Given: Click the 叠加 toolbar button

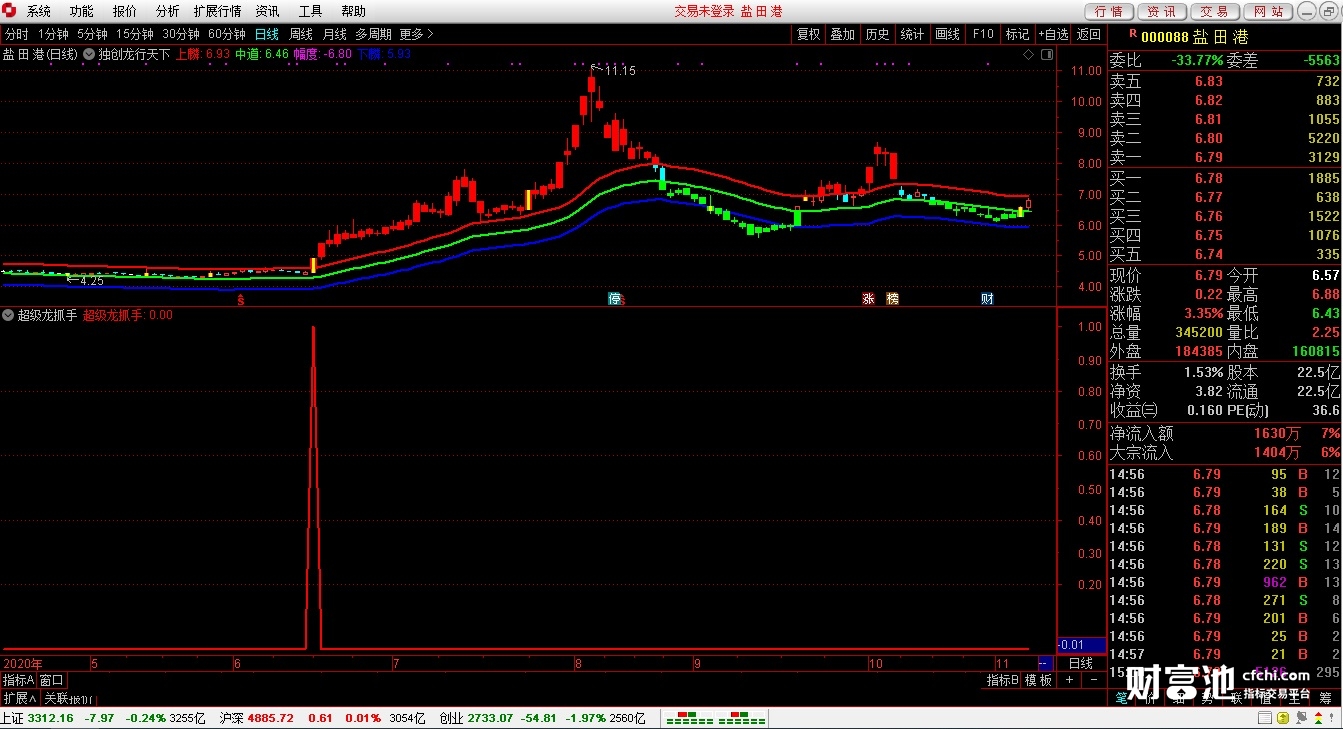Looking at the screenshot, I should (x=843, y=34).
